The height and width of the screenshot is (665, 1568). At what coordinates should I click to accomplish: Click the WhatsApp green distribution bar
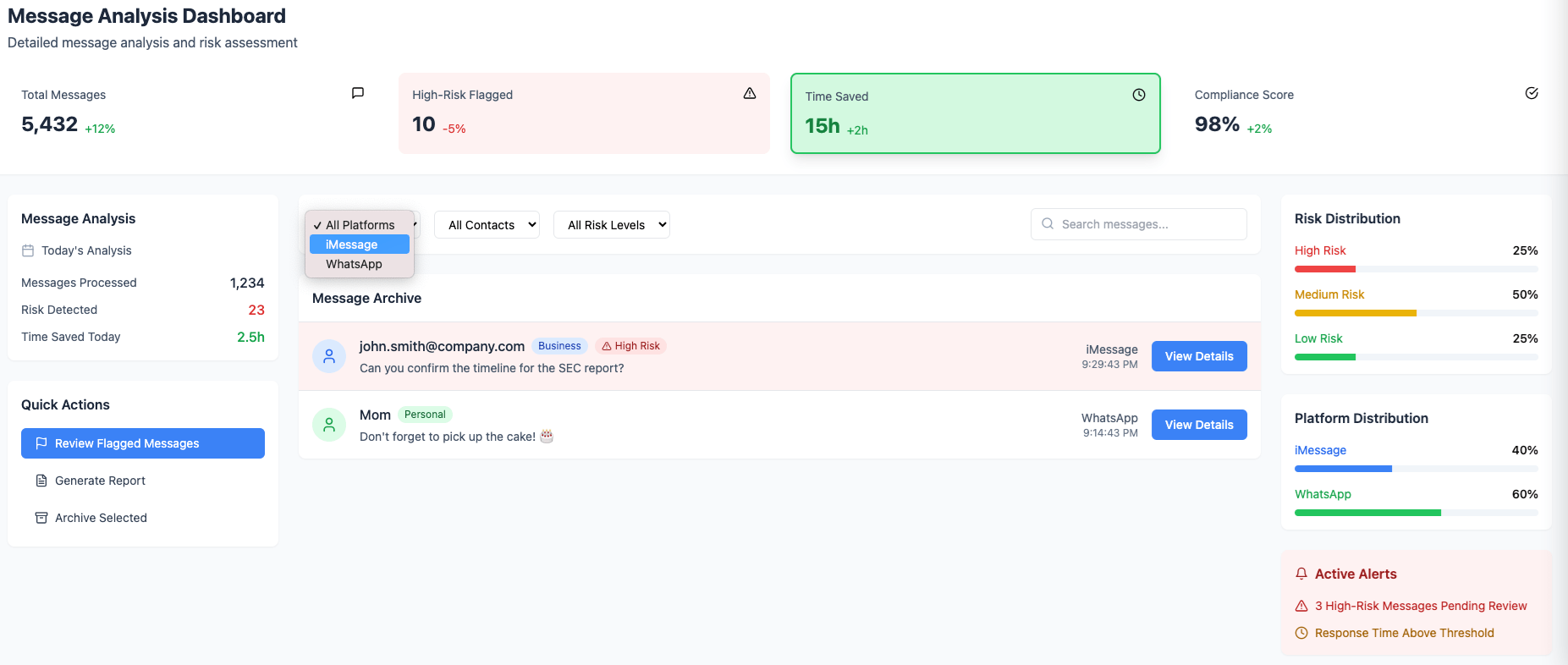[1367, 513]
